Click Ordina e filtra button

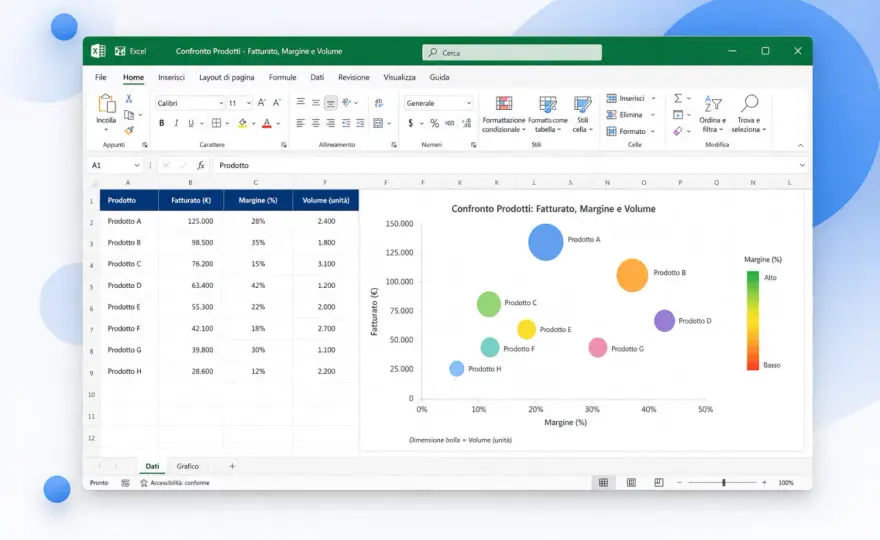[713, 114]
